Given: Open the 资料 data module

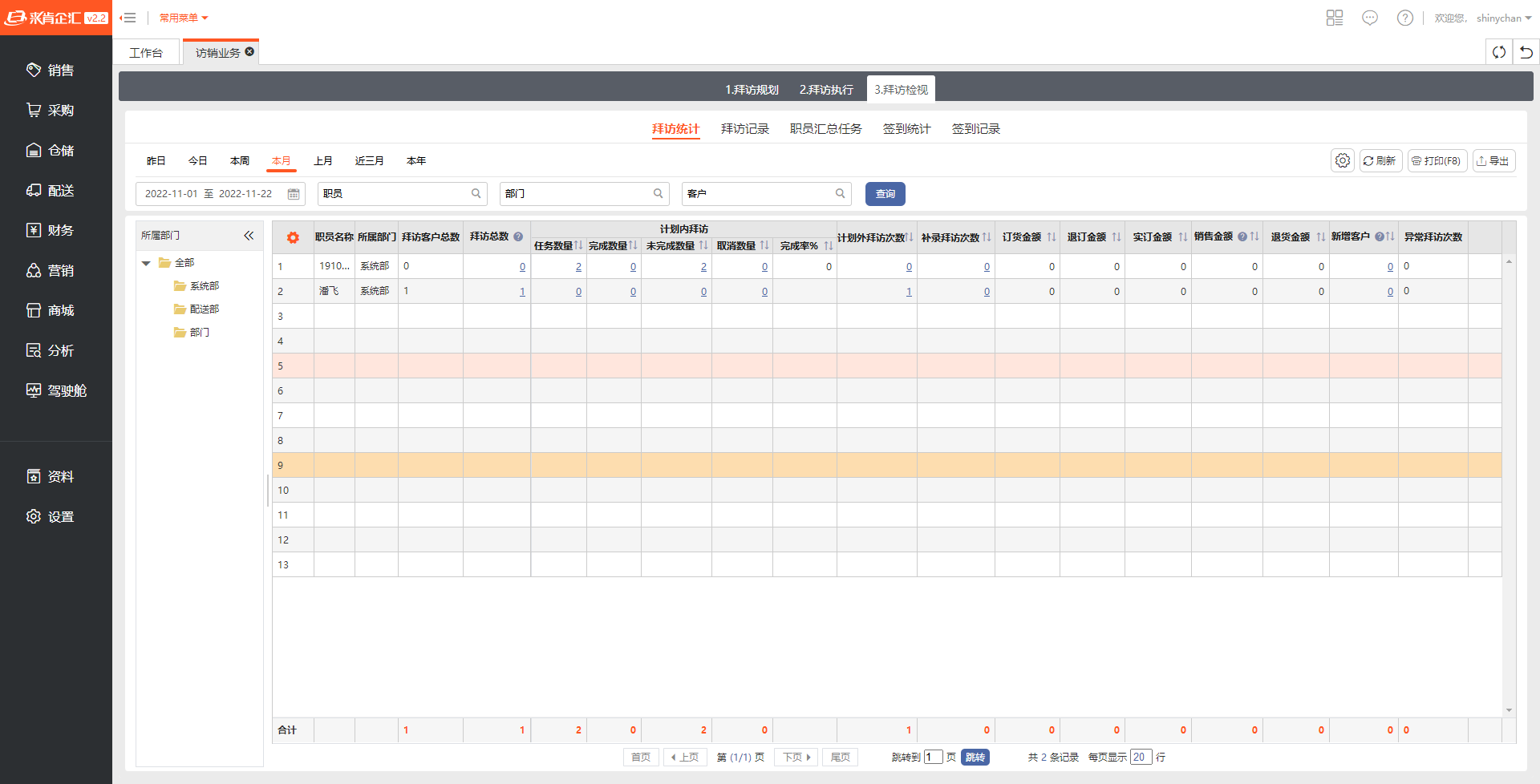Looking at the screenshot, I should tap(50, 477).
